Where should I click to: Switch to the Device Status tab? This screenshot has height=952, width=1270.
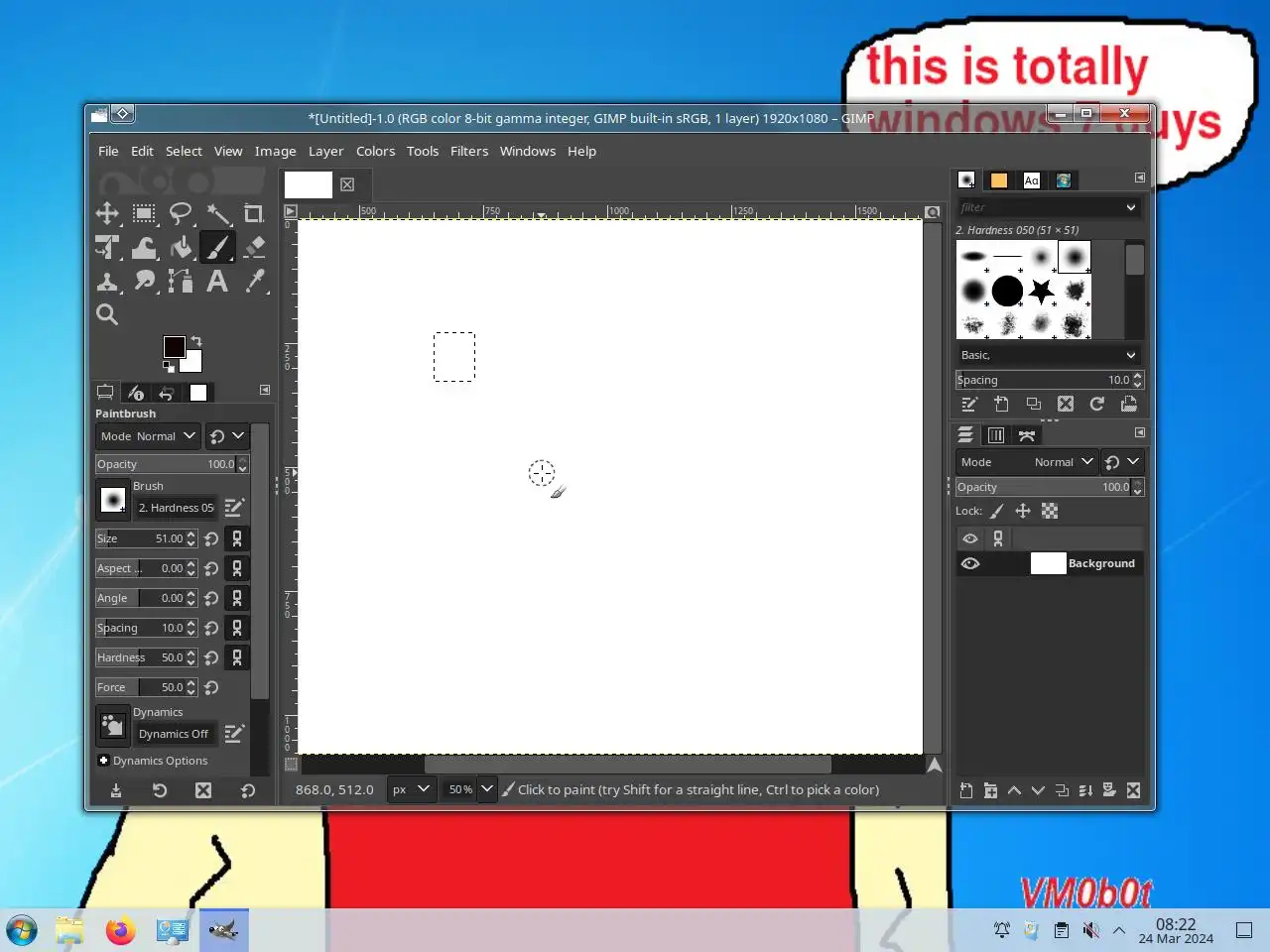[x=136, y=393]
